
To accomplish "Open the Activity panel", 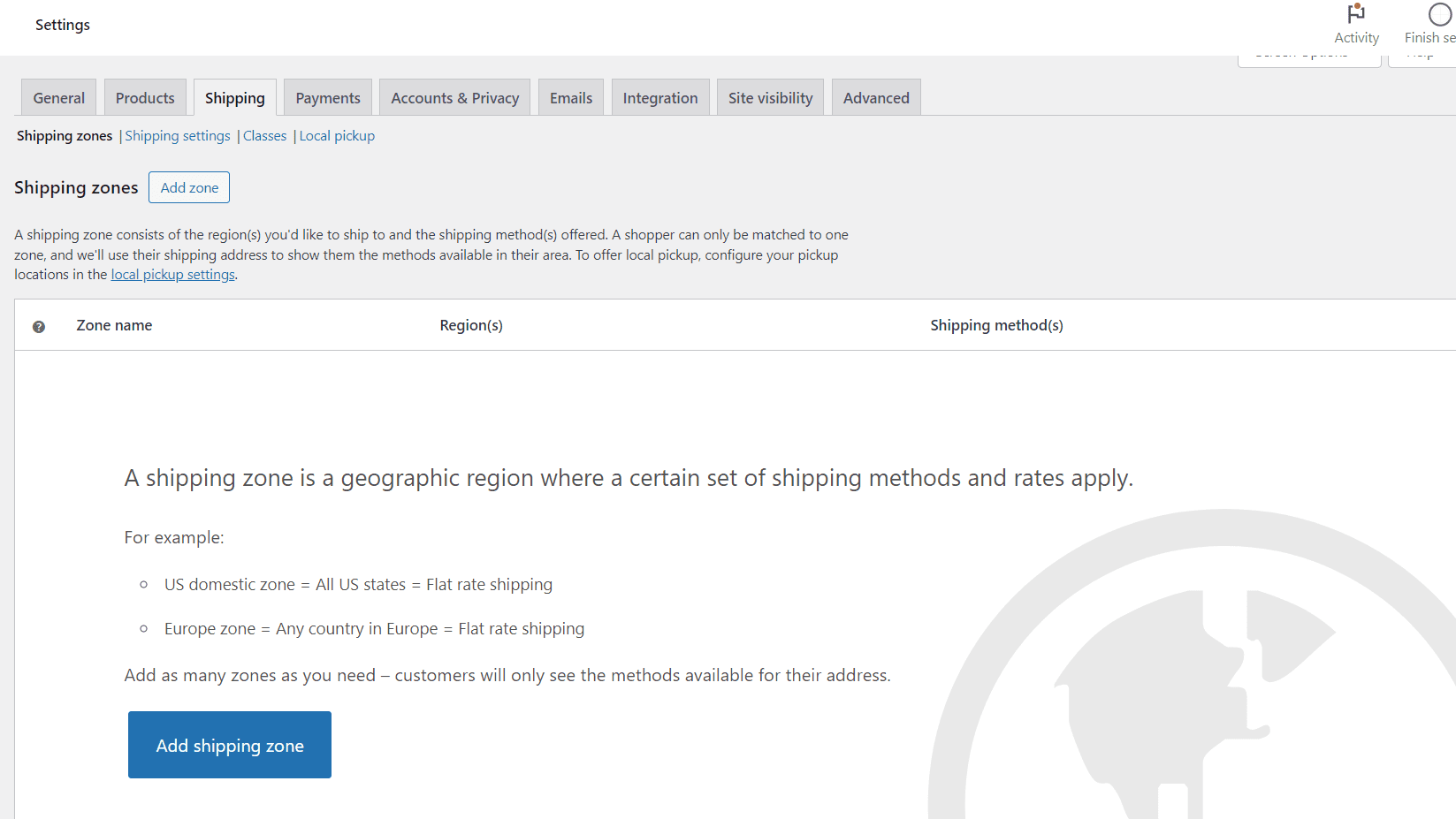I will [1356, 24].
